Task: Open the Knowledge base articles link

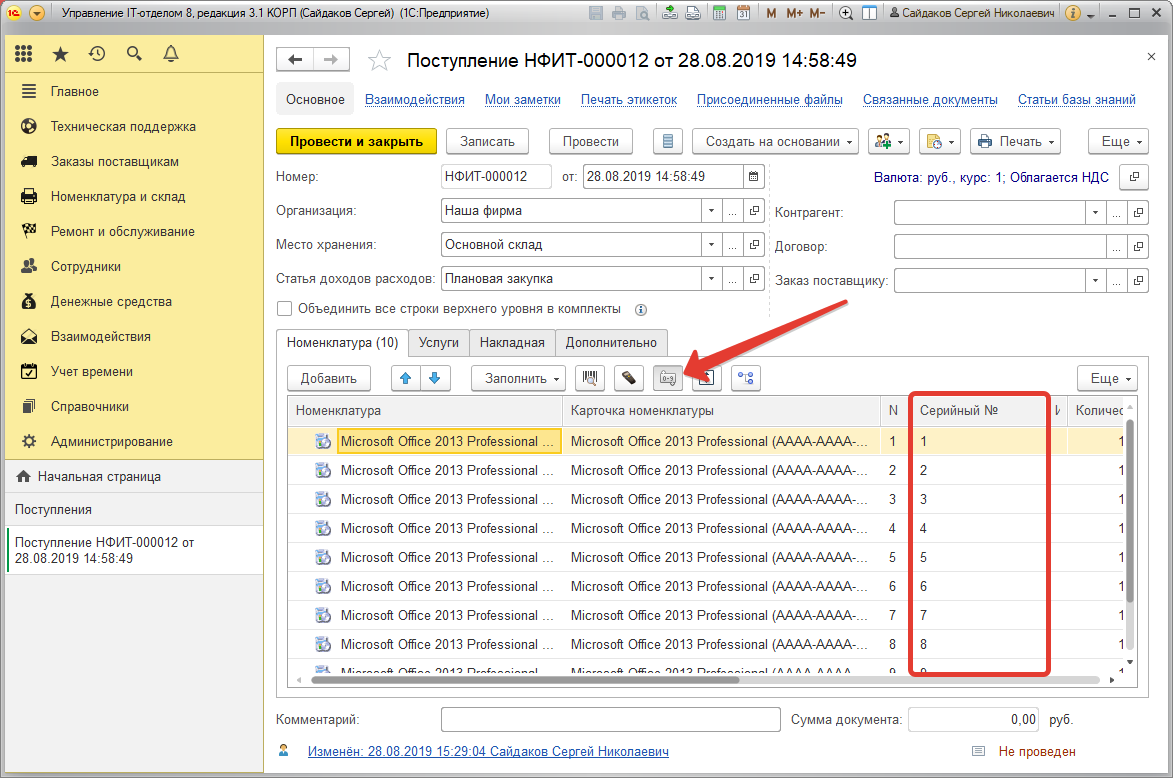Action: (x=1076, y=99)
